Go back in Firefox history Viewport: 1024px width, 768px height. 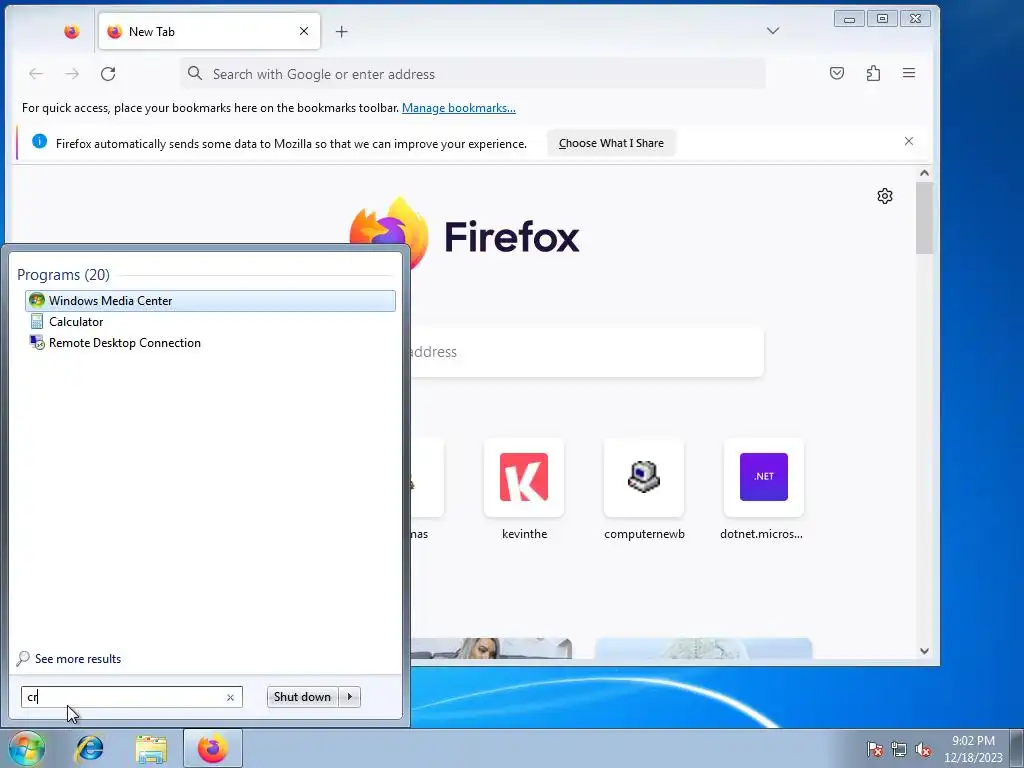point(36,74)
